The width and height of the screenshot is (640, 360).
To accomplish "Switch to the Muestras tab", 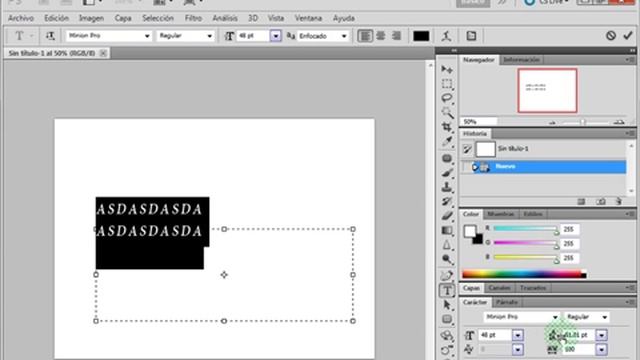I will [501, 214].
